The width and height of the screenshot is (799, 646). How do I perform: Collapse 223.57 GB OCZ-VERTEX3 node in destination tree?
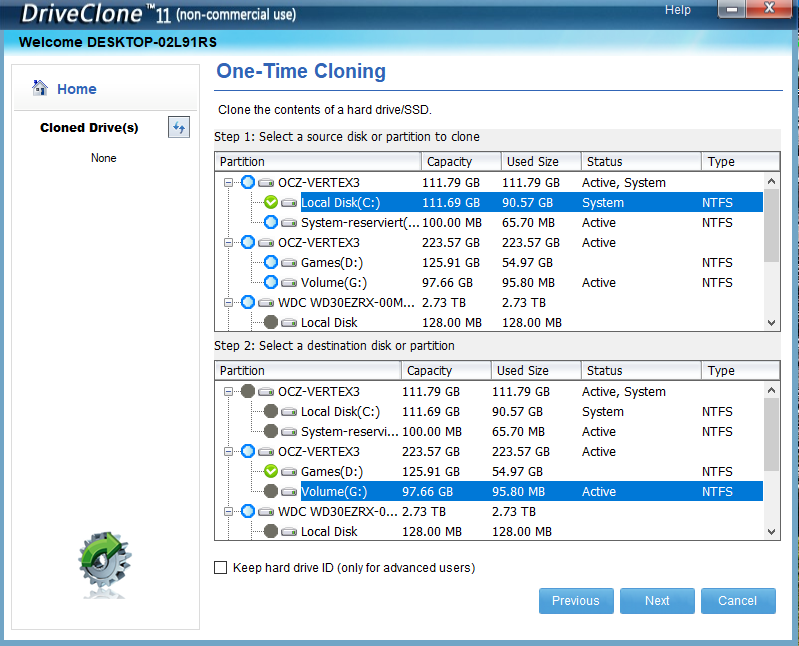click(228, 451)
